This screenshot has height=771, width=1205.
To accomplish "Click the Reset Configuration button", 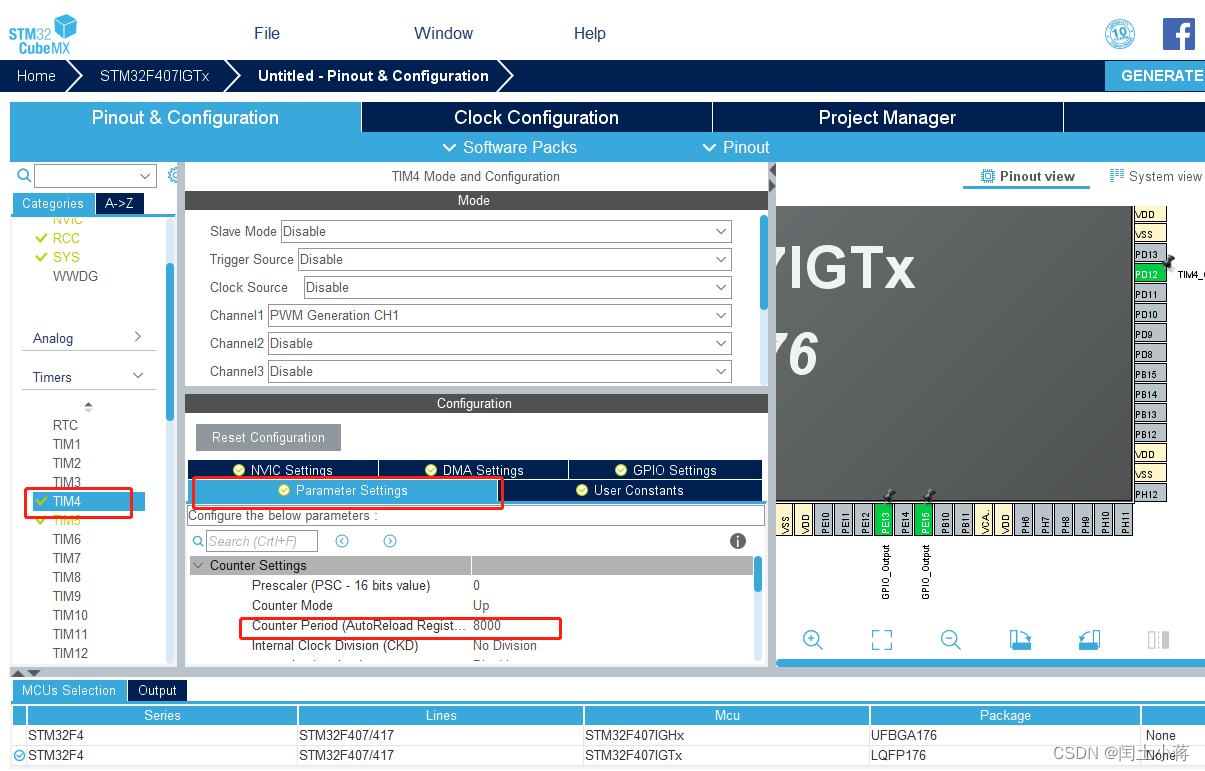I will pos(268,437).
